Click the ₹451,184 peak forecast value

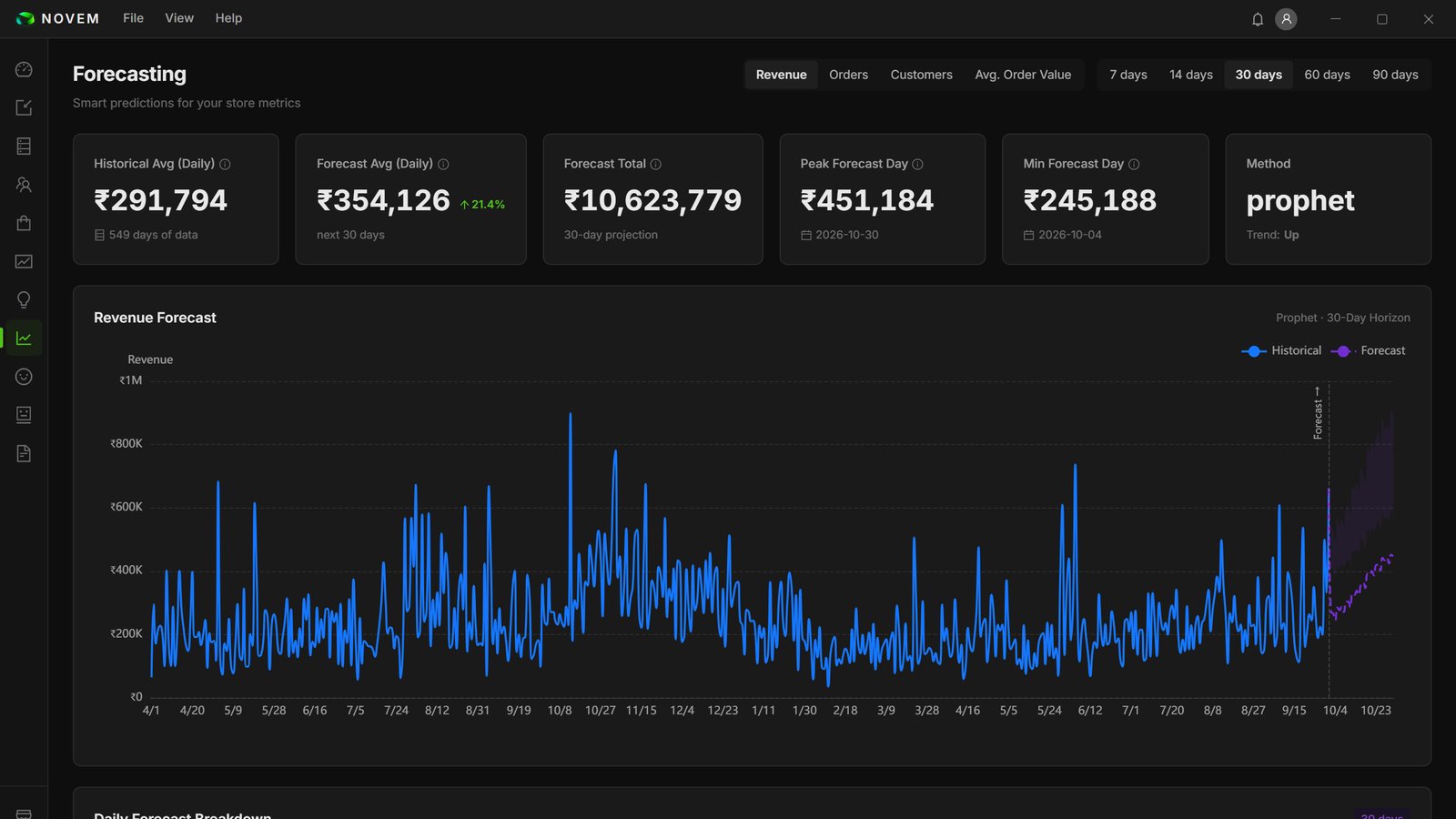click(867, 200)
